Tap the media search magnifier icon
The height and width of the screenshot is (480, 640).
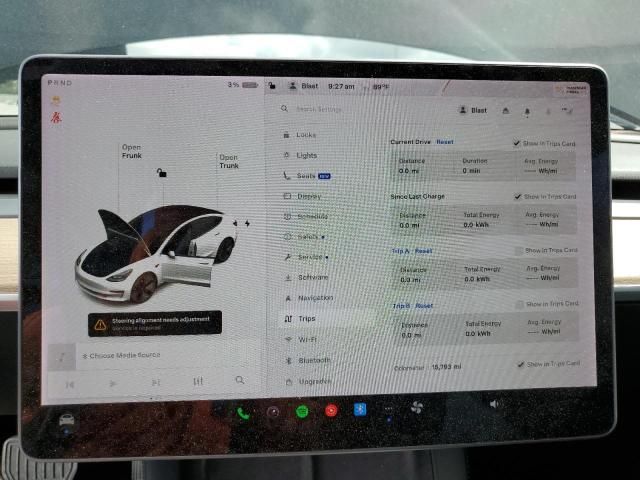coord(240,380)
